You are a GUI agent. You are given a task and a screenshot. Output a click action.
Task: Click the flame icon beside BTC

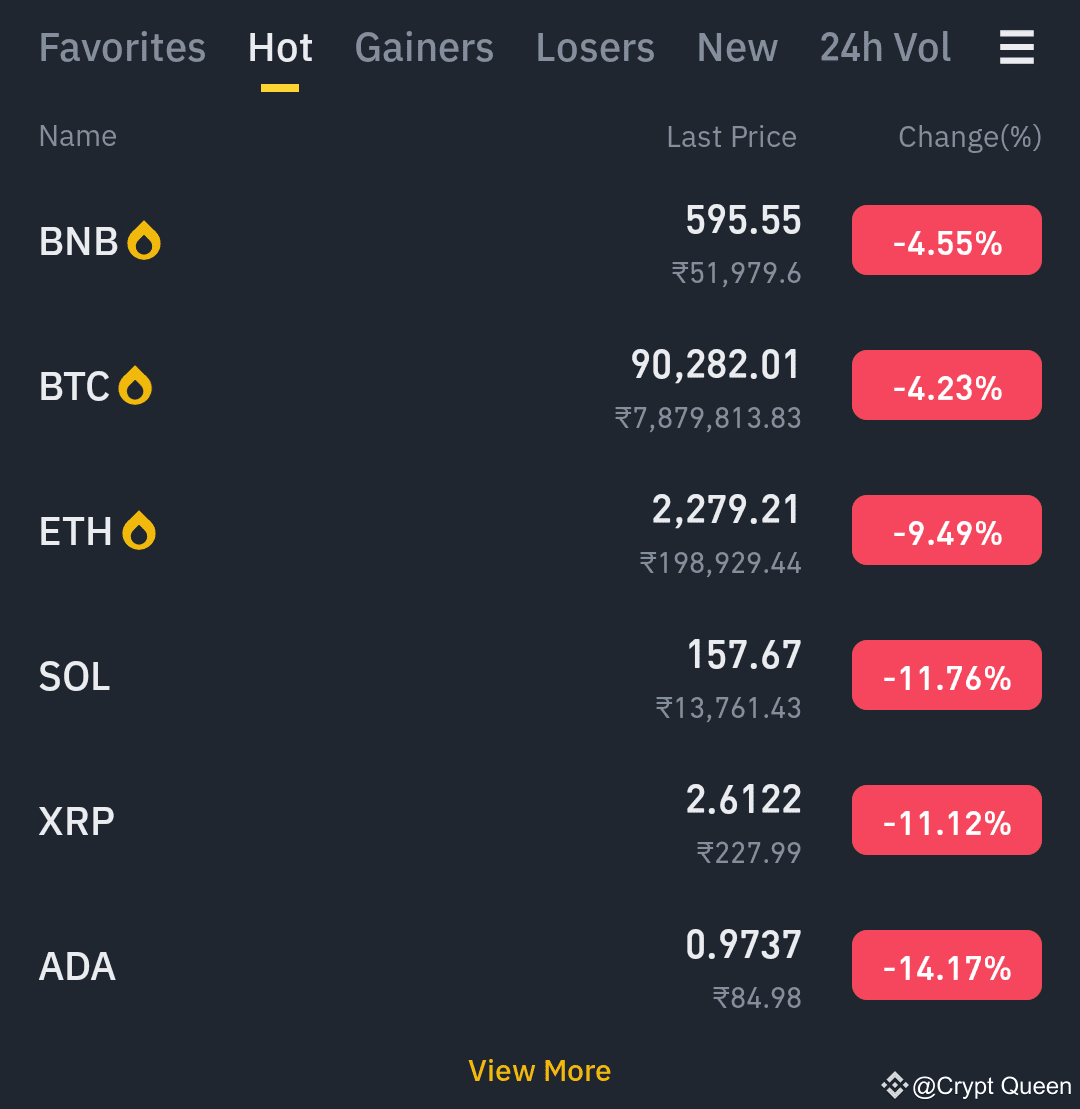tap(135, 385)
